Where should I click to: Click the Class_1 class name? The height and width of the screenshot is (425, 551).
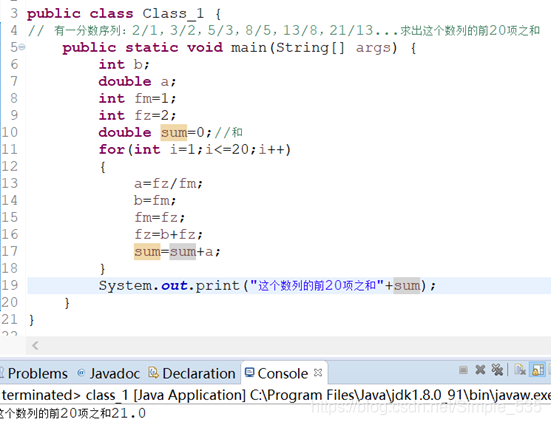point(173,14)
